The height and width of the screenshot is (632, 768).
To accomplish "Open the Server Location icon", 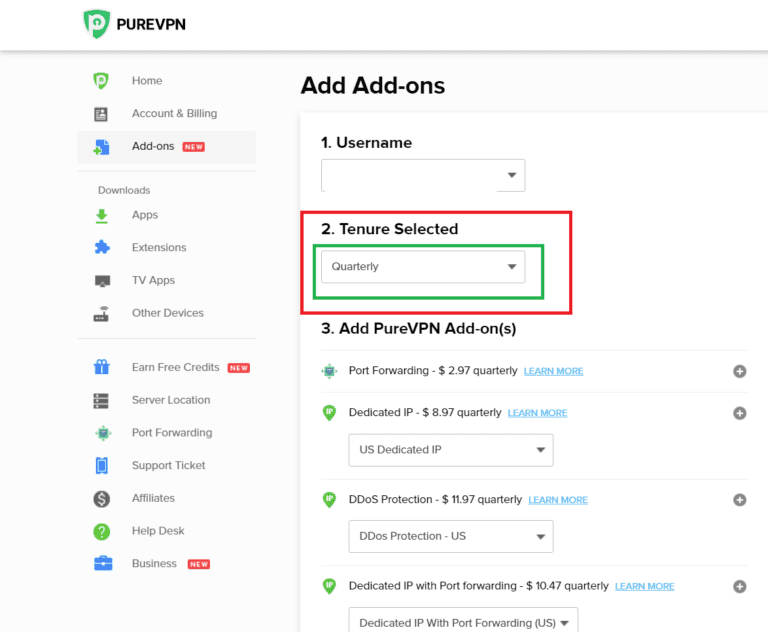I will point(101,400).
